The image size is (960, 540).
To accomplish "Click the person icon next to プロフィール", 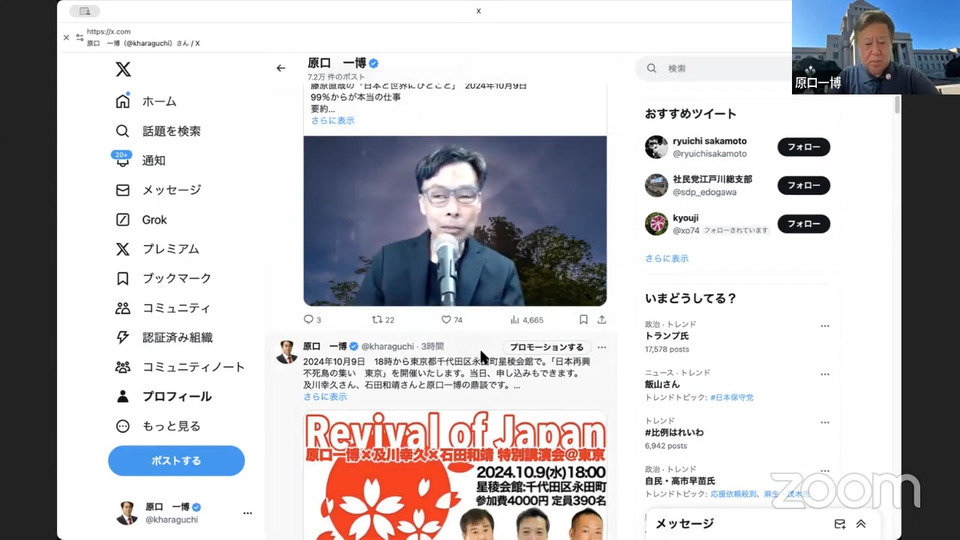I will click(122, 396).
